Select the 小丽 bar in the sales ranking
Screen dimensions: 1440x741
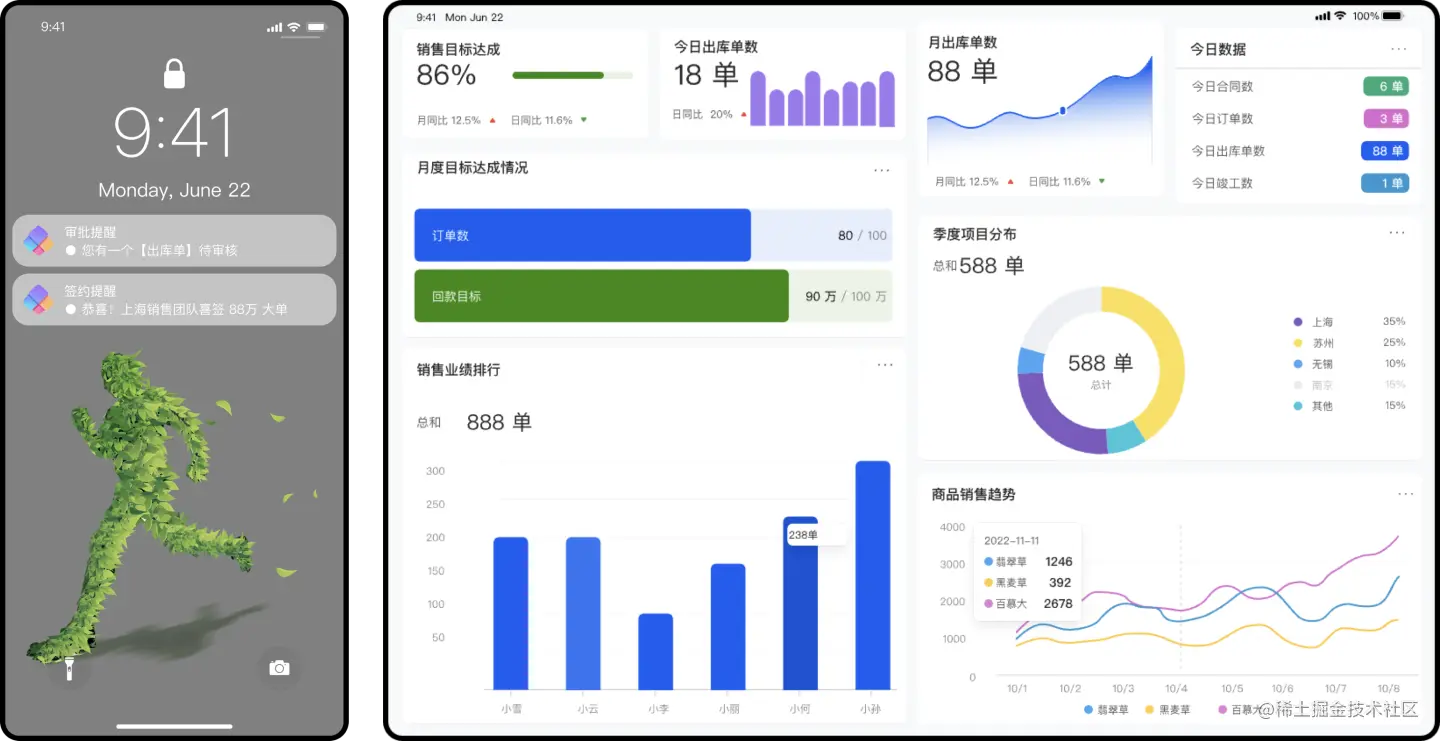click(728, 626)
